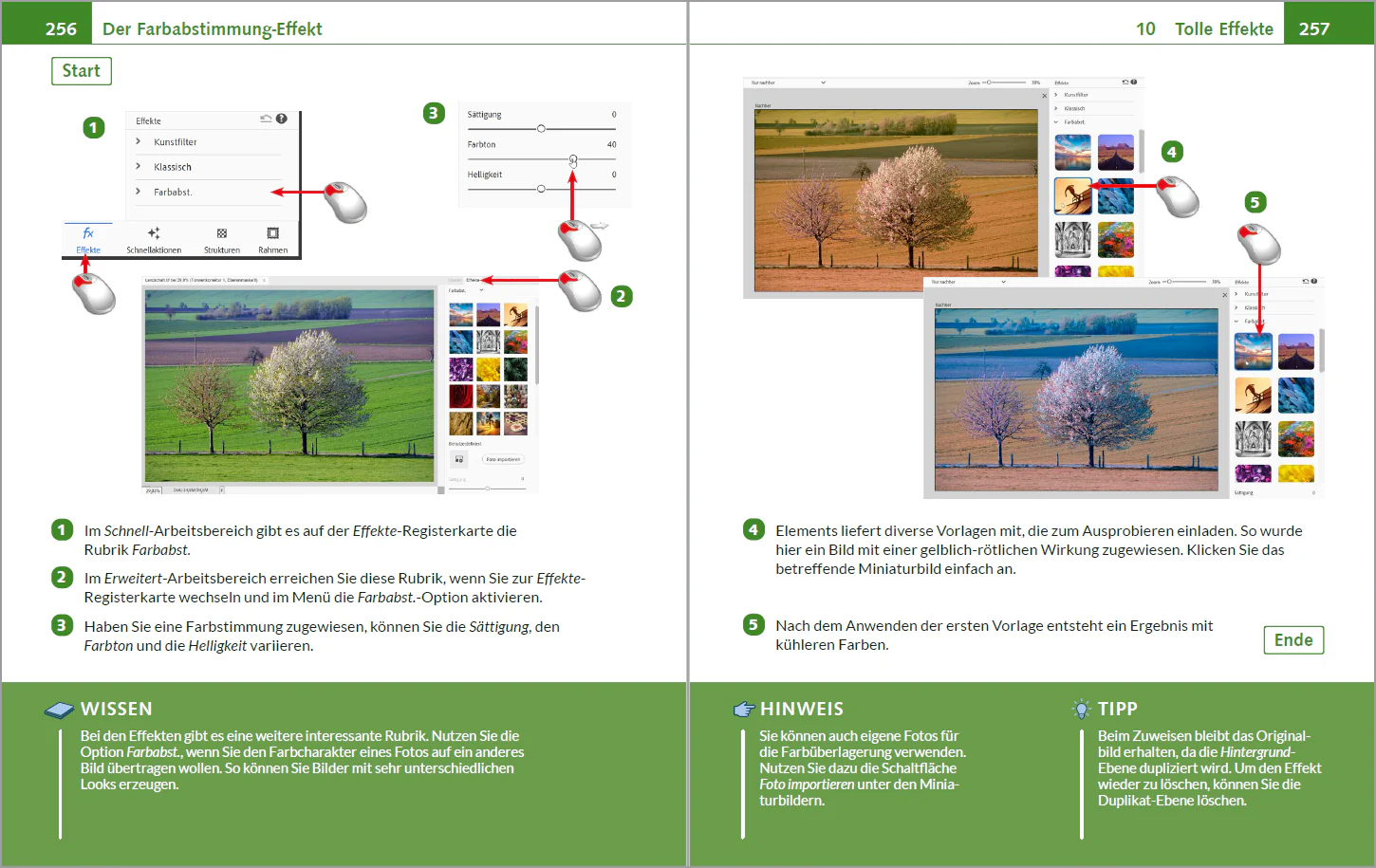Click the Benutzerdefiniert custom photo icon

(x=459, y=459)
